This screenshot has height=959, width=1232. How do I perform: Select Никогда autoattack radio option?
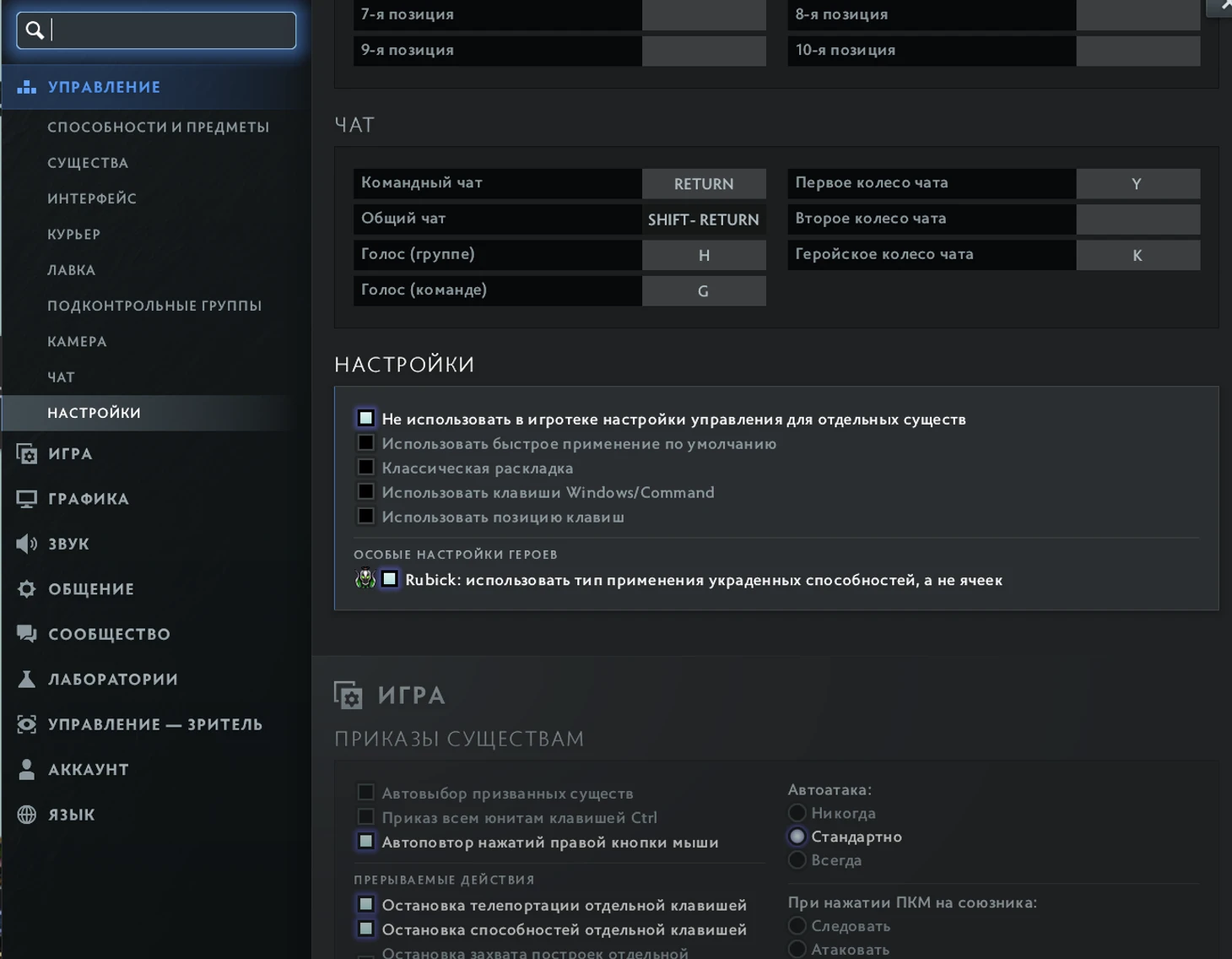(x=797, y=813)
